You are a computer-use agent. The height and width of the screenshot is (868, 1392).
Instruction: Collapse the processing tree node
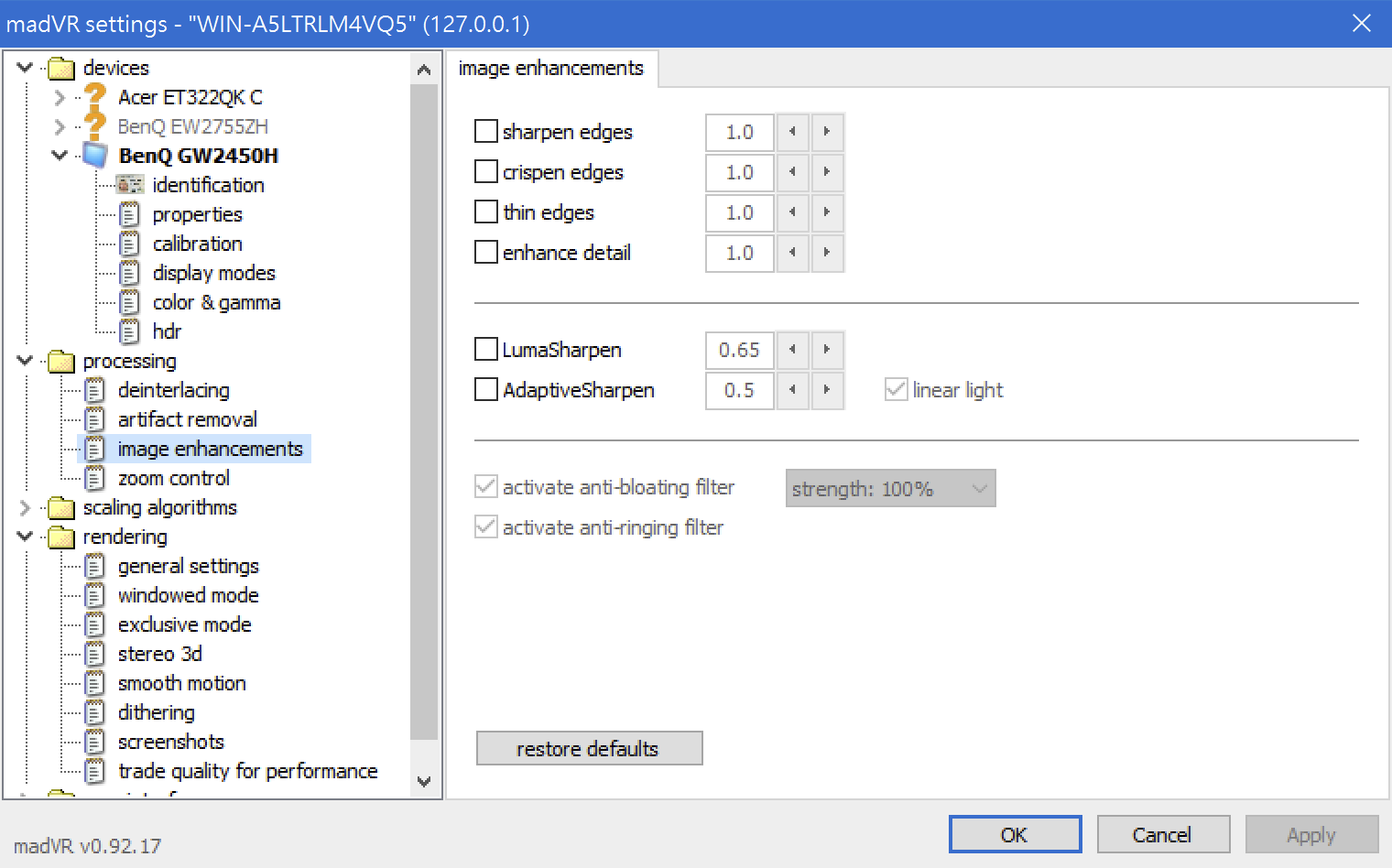pyautogui.click(x=26, y=360)
